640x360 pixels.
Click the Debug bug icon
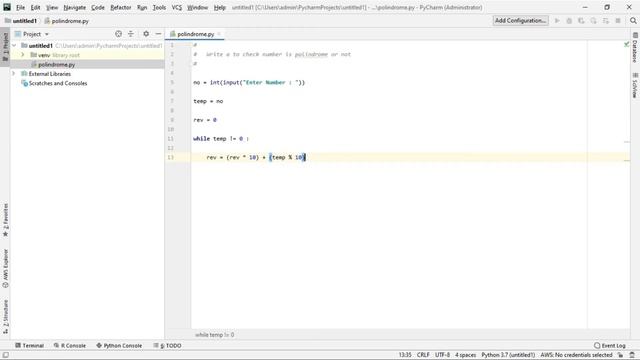click(x=569, y=21)
